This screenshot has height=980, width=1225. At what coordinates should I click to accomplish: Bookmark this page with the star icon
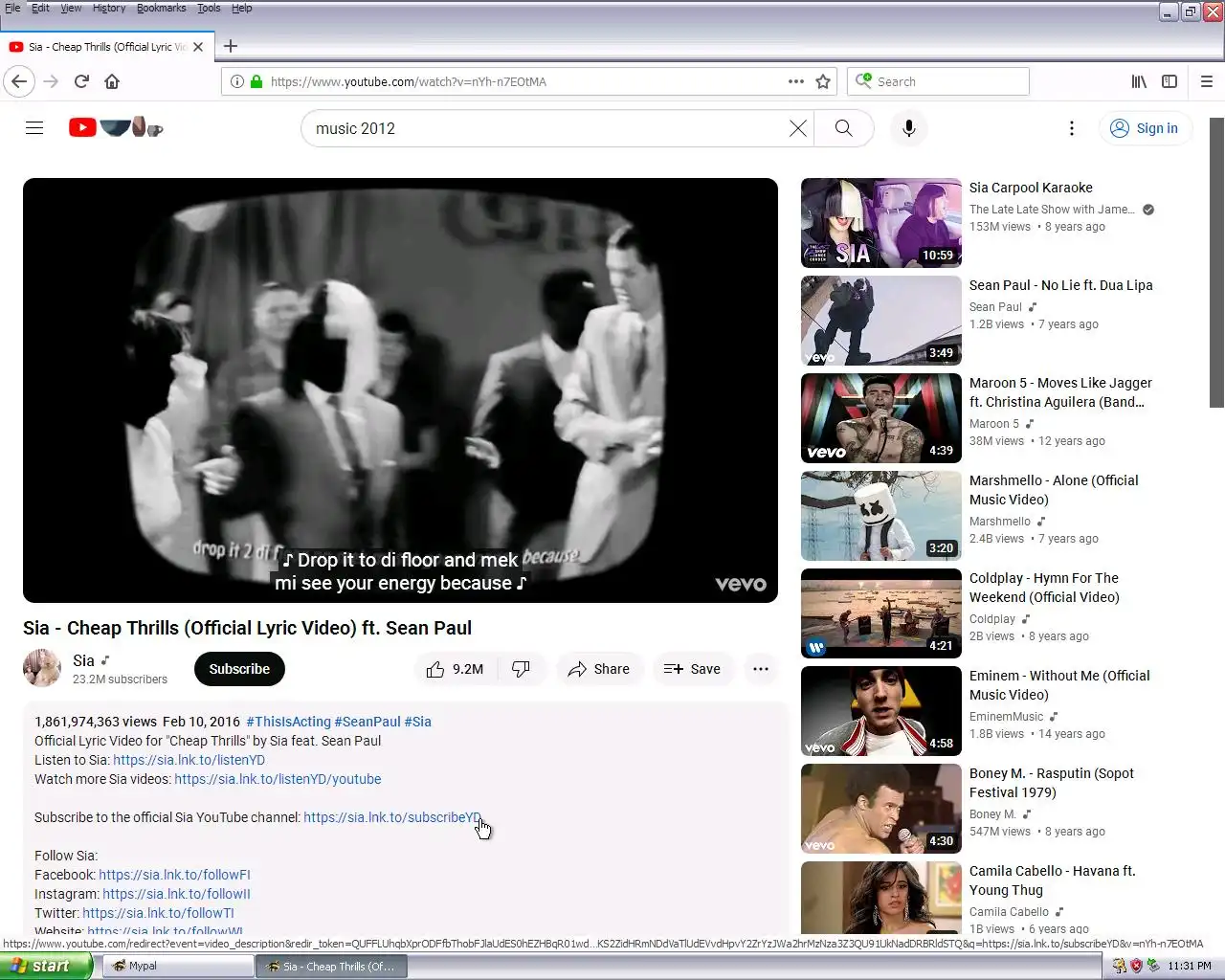(x=822, y=81)
